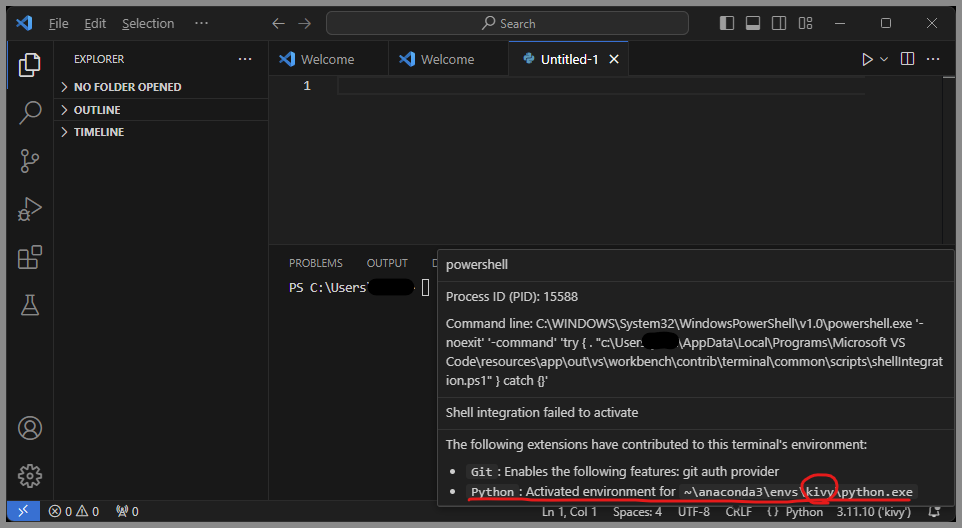Open the Edit menu
This screenshot has width=962, height=528.
(x=95, y=23)
